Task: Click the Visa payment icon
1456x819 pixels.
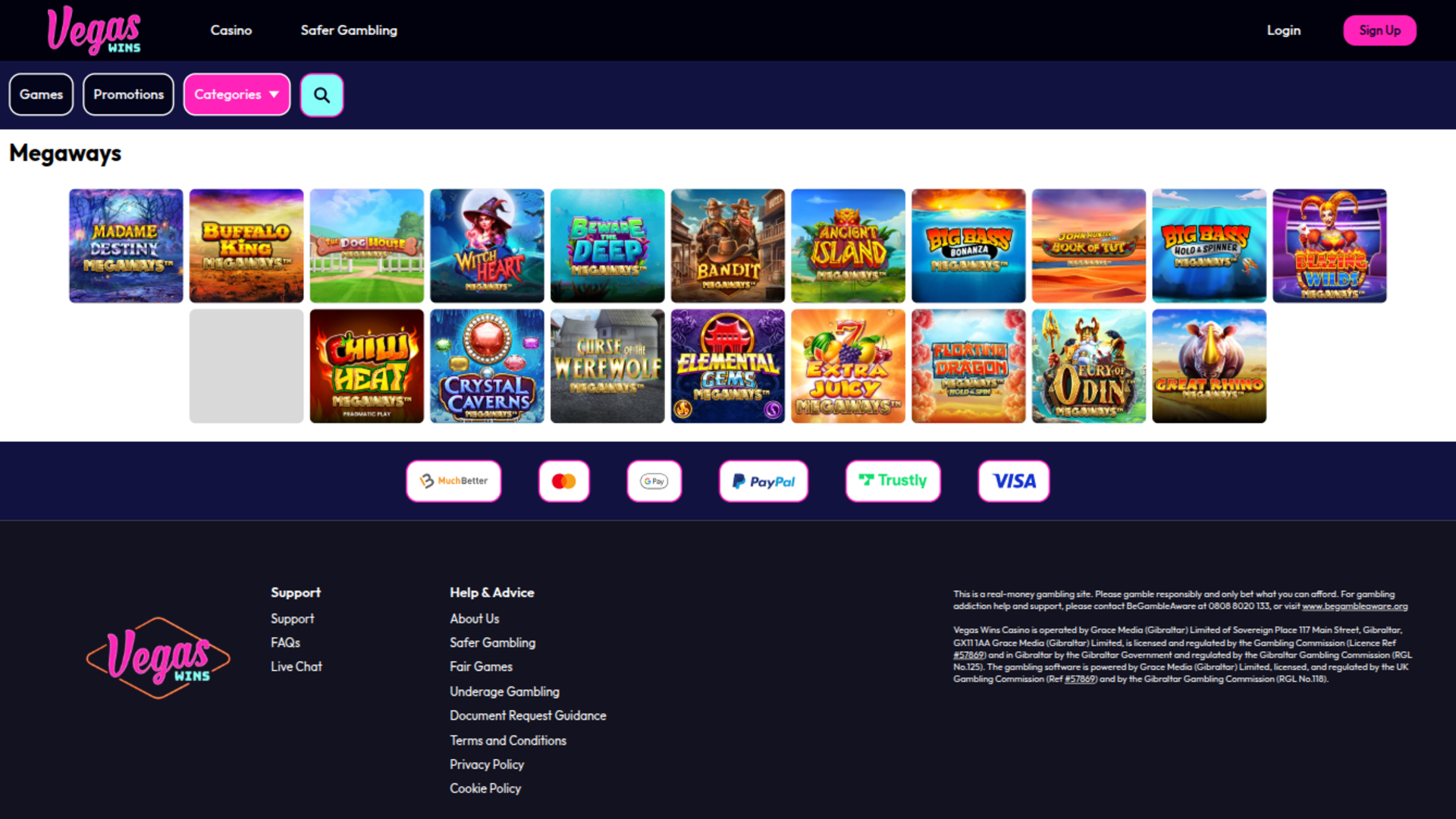Action: pos(1013,481)
